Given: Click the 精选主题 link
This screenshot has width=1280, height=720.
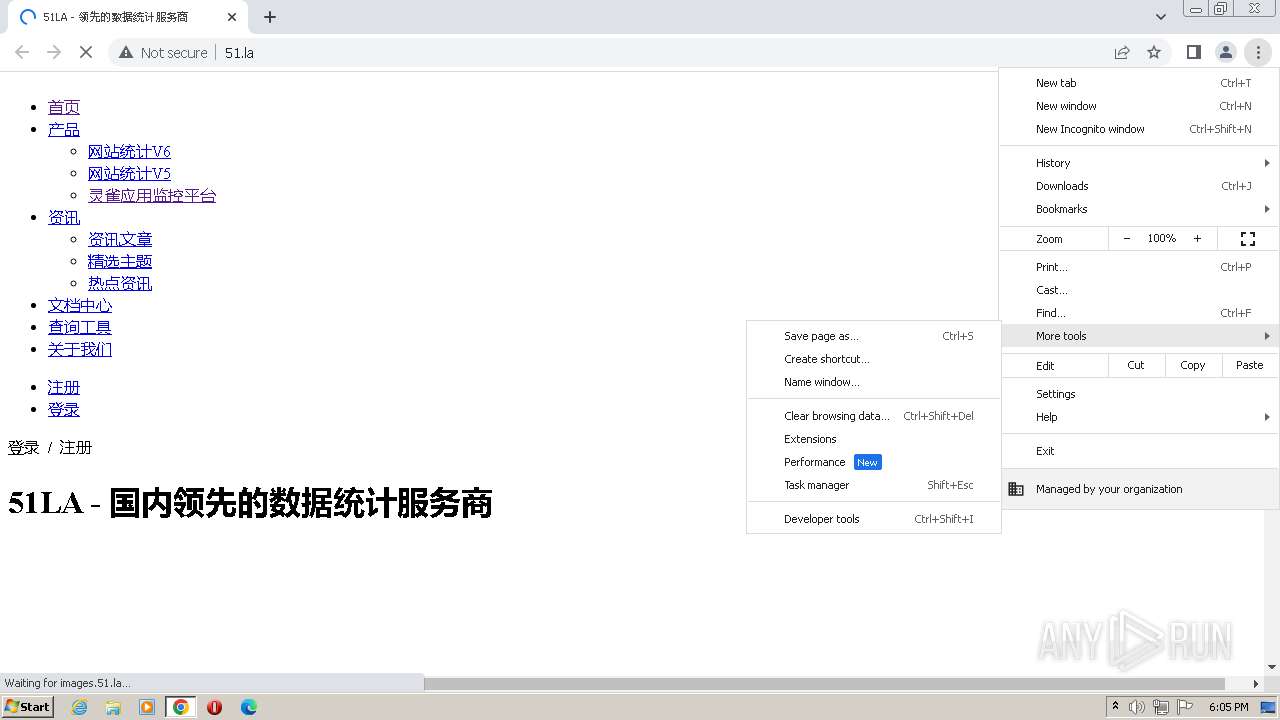Looking at the screenshot, I should click(120, 261).
